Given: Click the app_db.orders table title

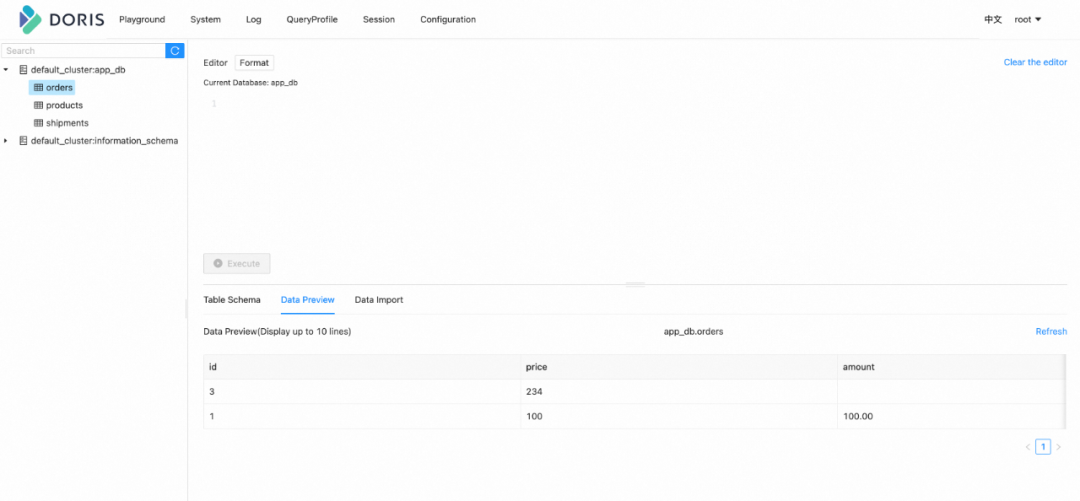Looking at the screenshot, I should (694, 331).
